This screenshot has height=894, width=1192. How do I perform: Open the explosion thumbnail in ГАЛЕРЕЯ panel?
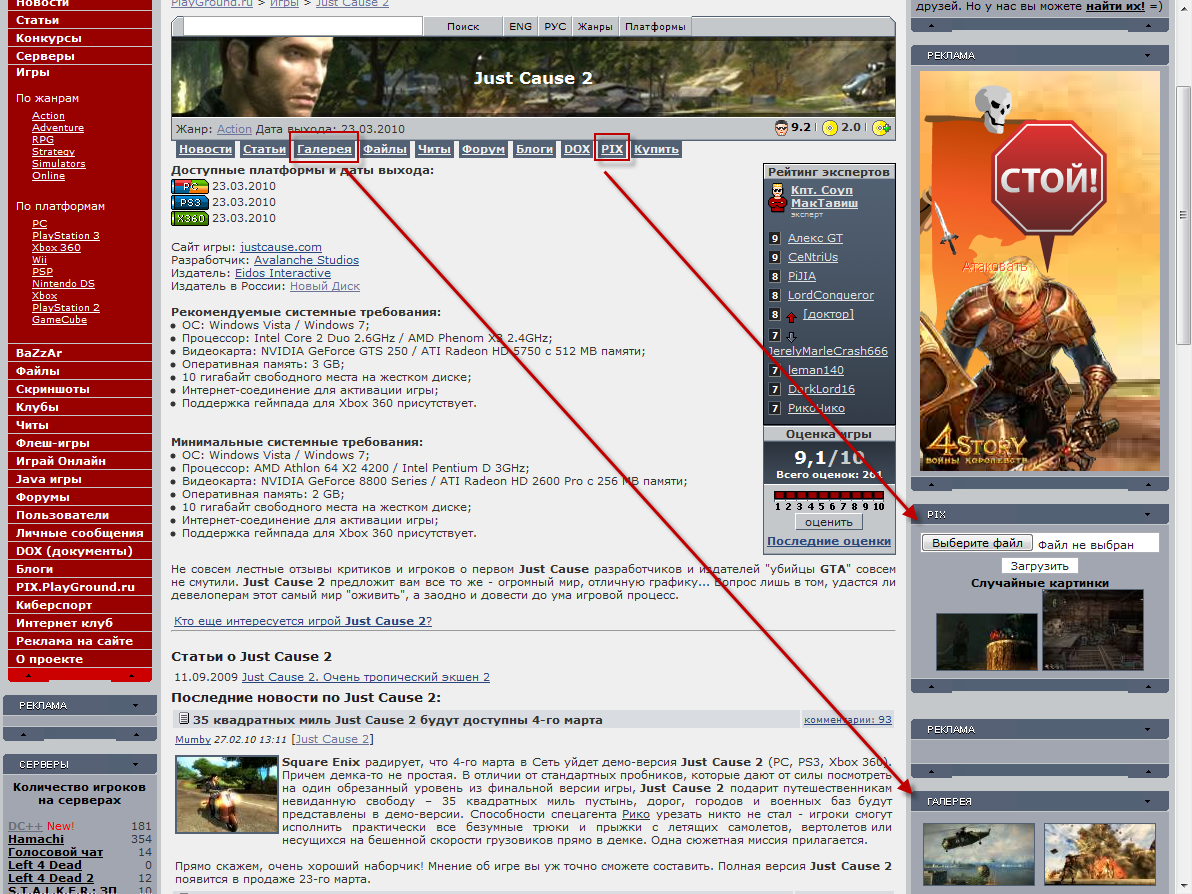click(x=1099, y=854)
